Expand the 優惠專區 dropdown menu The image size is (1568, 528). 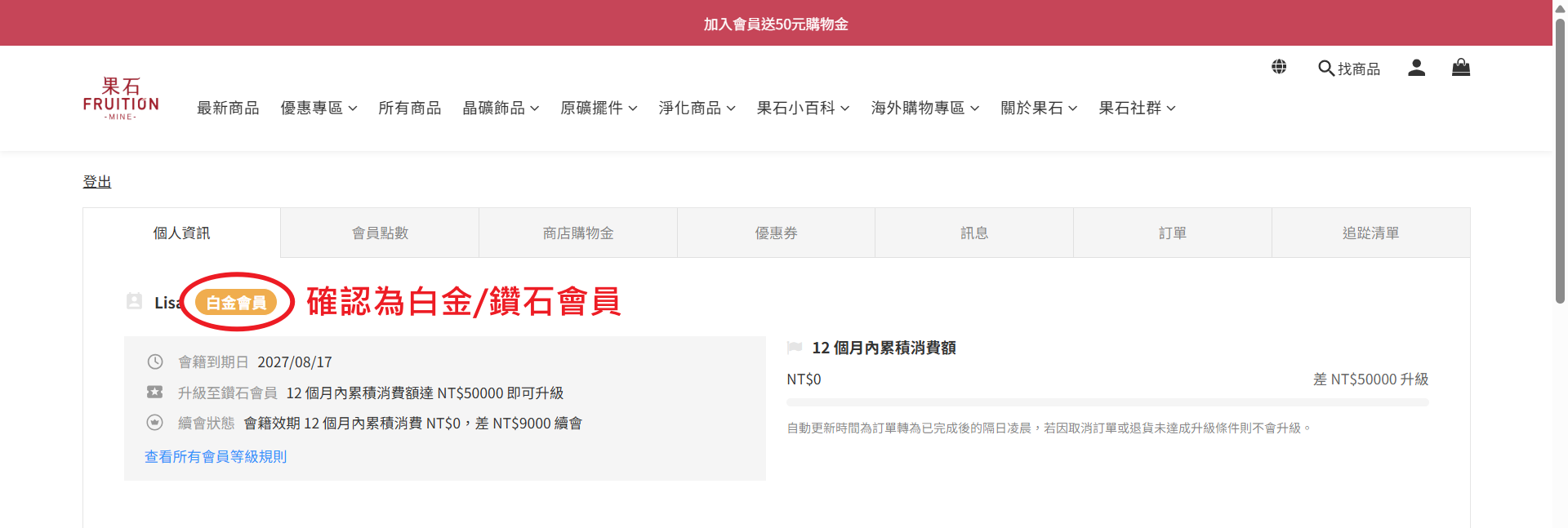click(318, 108)
